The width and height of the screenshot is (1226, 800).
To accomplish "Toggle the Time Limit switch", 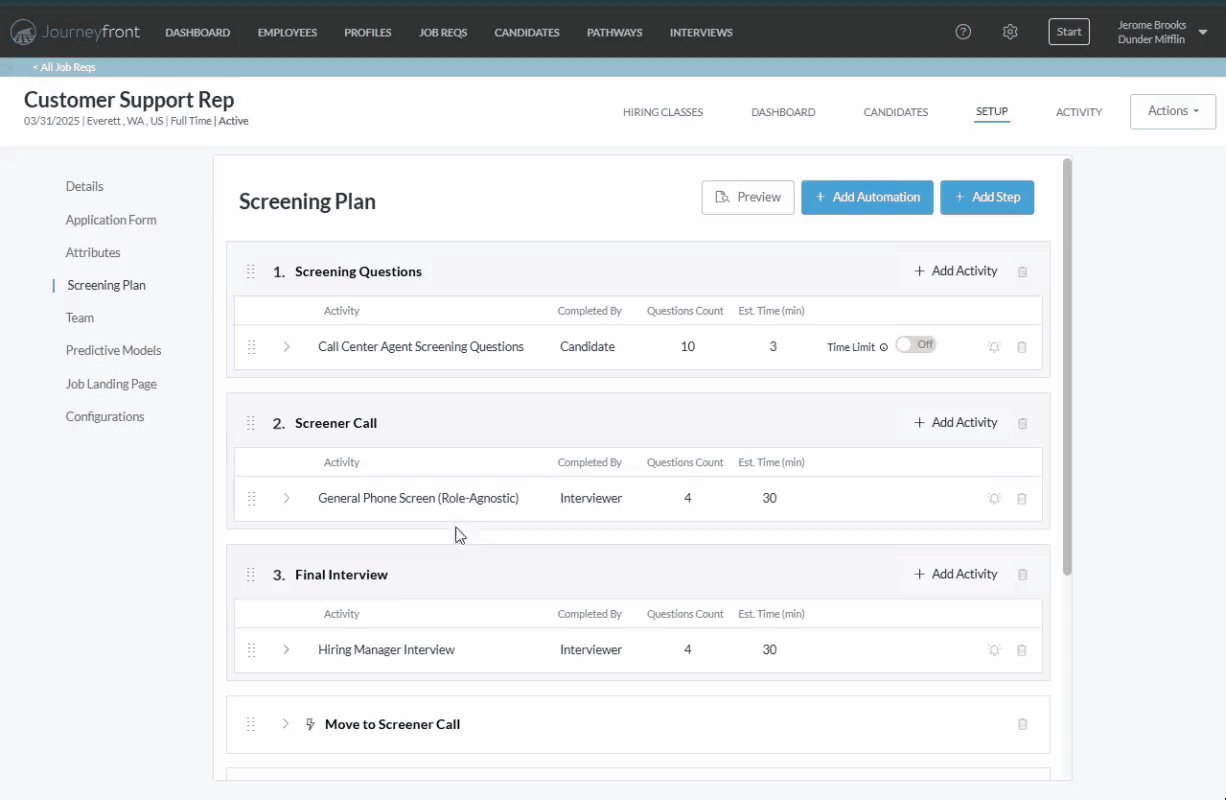I will click(x=915, y=345).
